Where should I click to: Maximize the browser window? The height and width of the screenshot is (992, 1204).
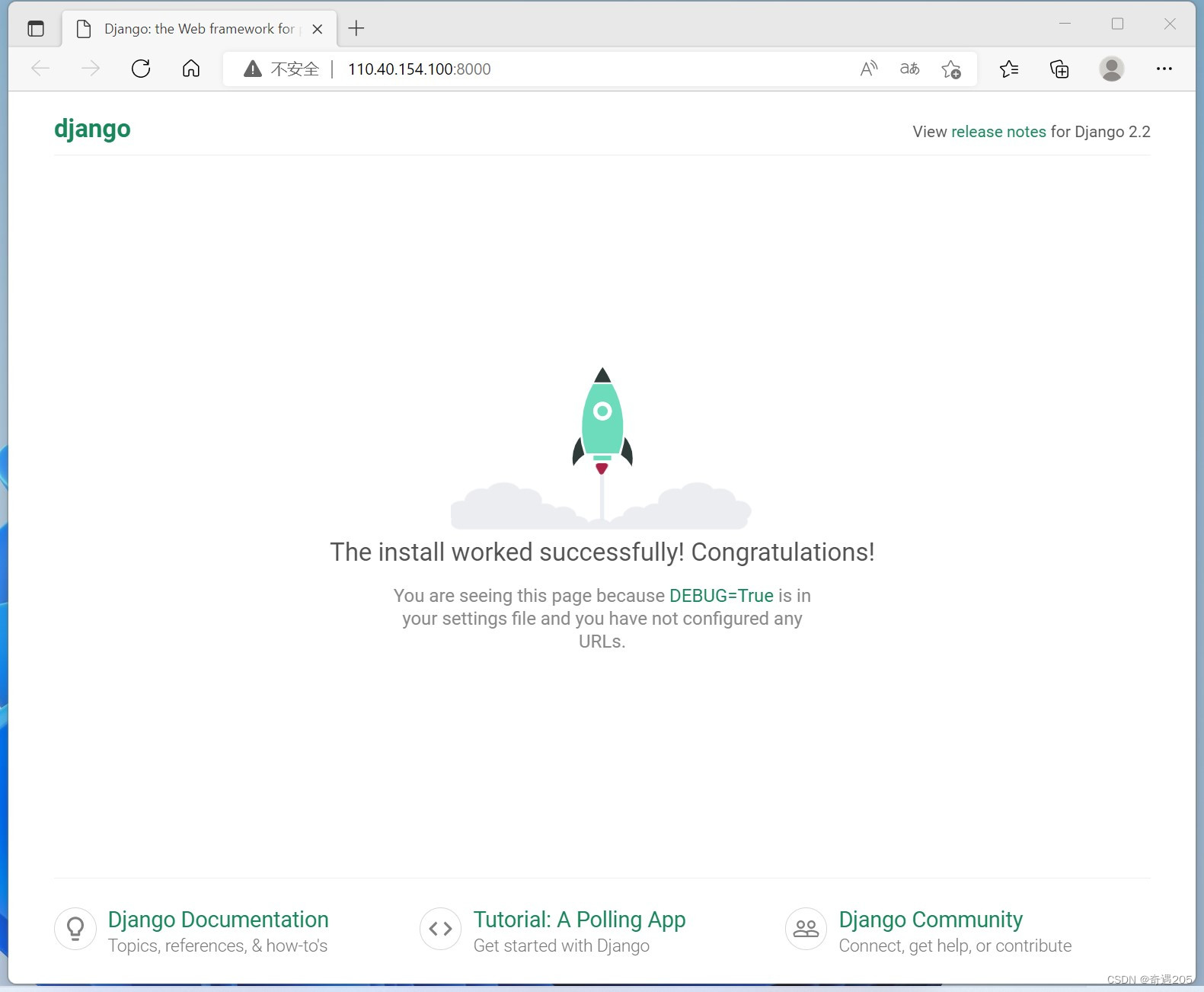pos(1117,24)
